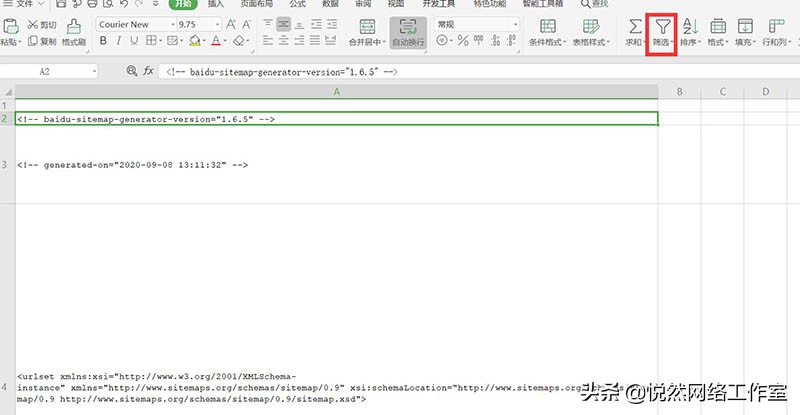Viewport: 800px width, 415px height.
Task: Click the Undo arrow icon
Action: pyautogui.click(x=123, y=4)
